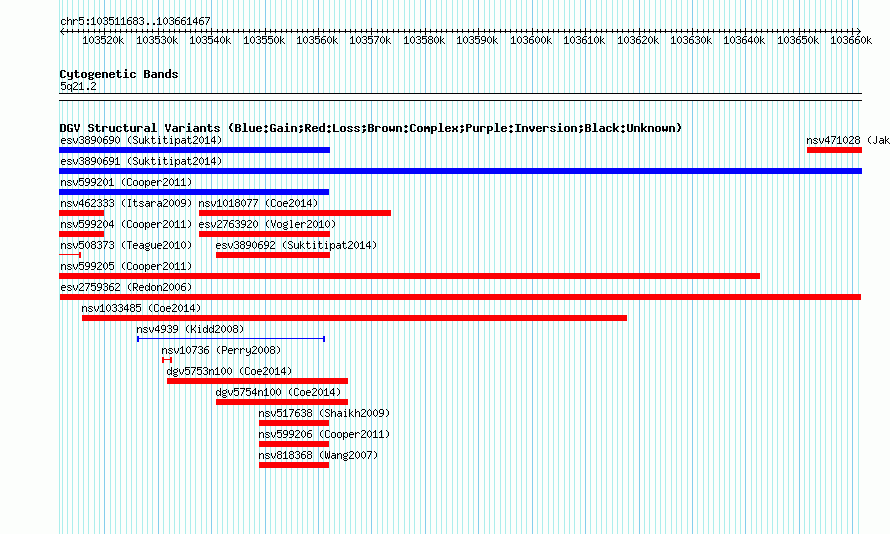The width and height of the screenshot is (890, 534).
Task: Click the thin blue line under nsv4939
Action: [231, 339]
